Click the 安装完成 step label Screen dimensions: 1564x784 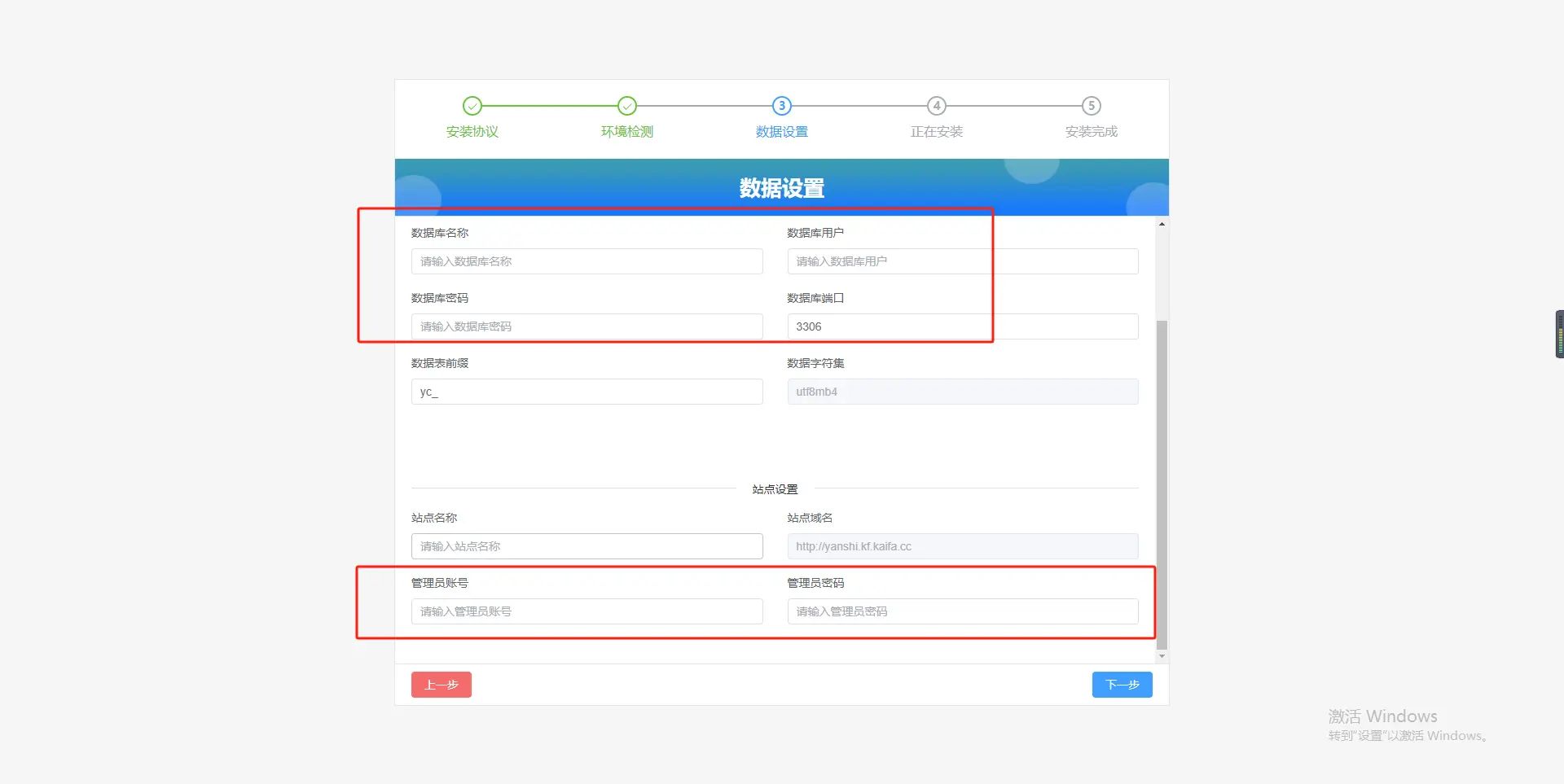click(x=1092, y=132)
